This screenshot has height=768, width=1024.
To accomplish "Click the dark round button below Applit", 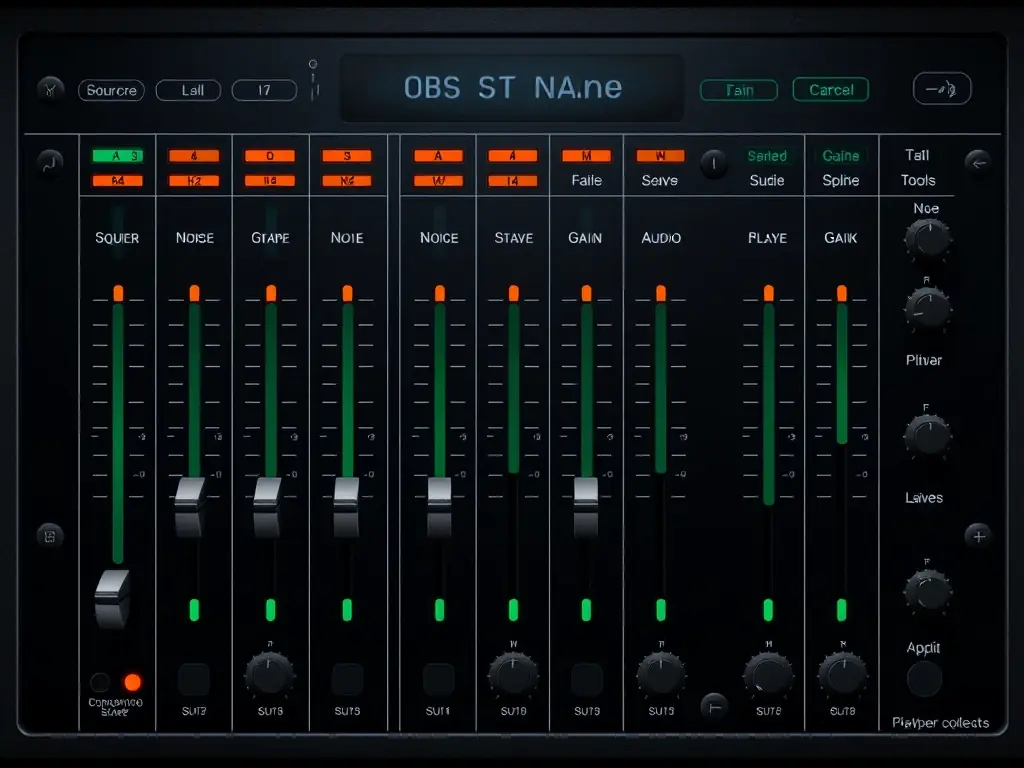I will point(925,679).
